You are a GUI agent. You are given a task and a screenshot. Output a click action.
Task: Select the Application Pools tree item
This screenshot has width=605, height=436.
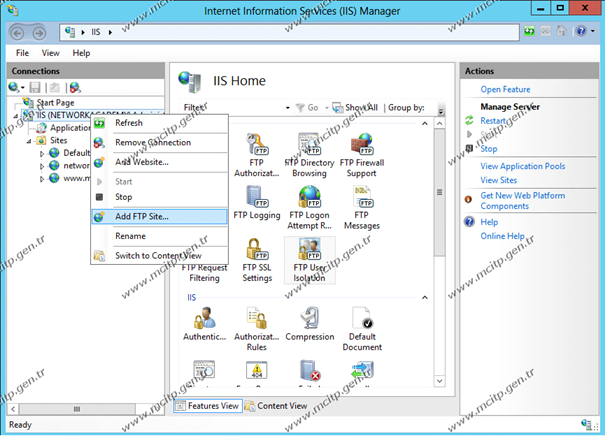coord(70,128)
